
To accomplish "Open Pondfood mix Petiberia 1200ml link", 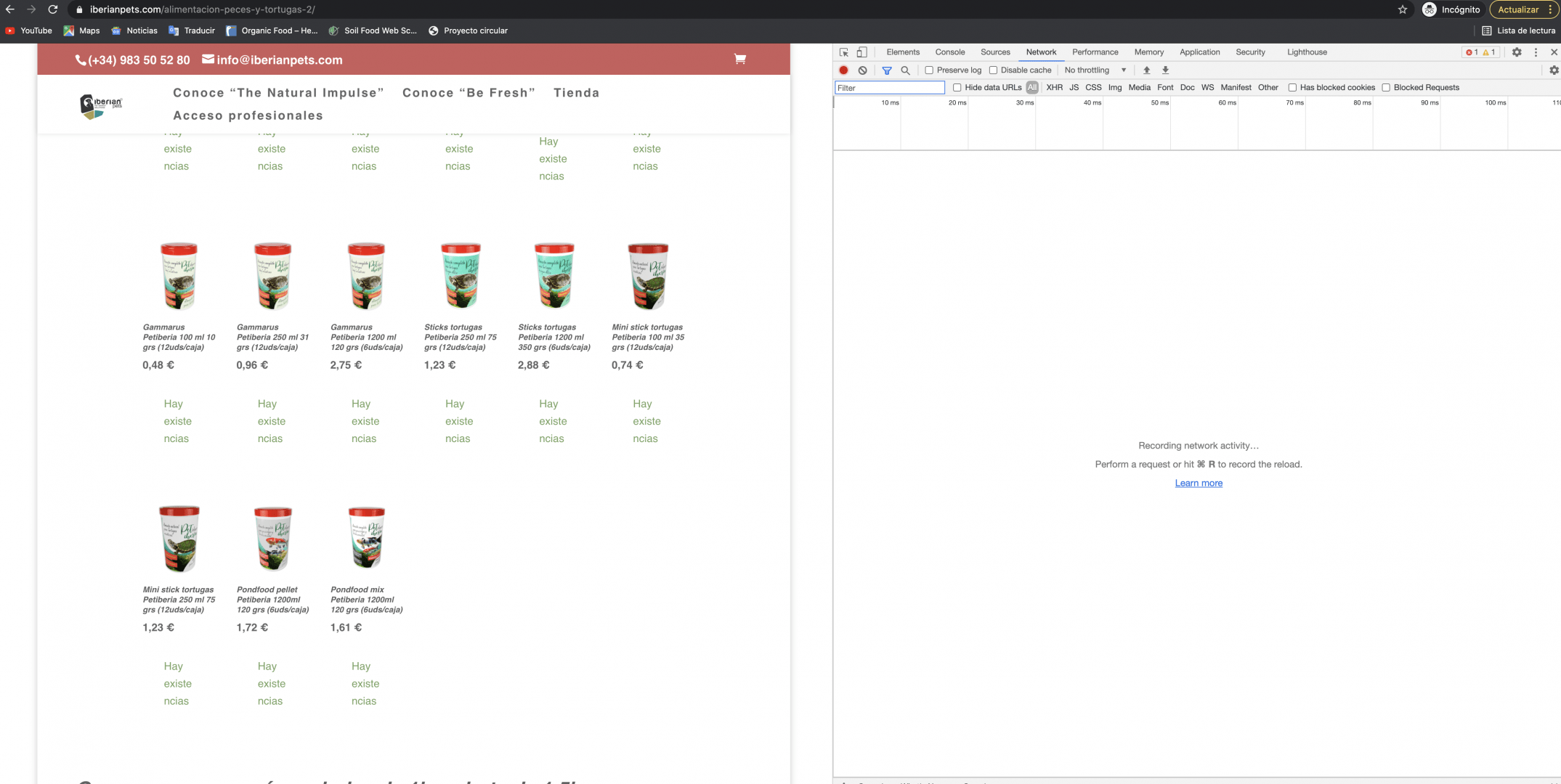I will (x=367, y=600).
